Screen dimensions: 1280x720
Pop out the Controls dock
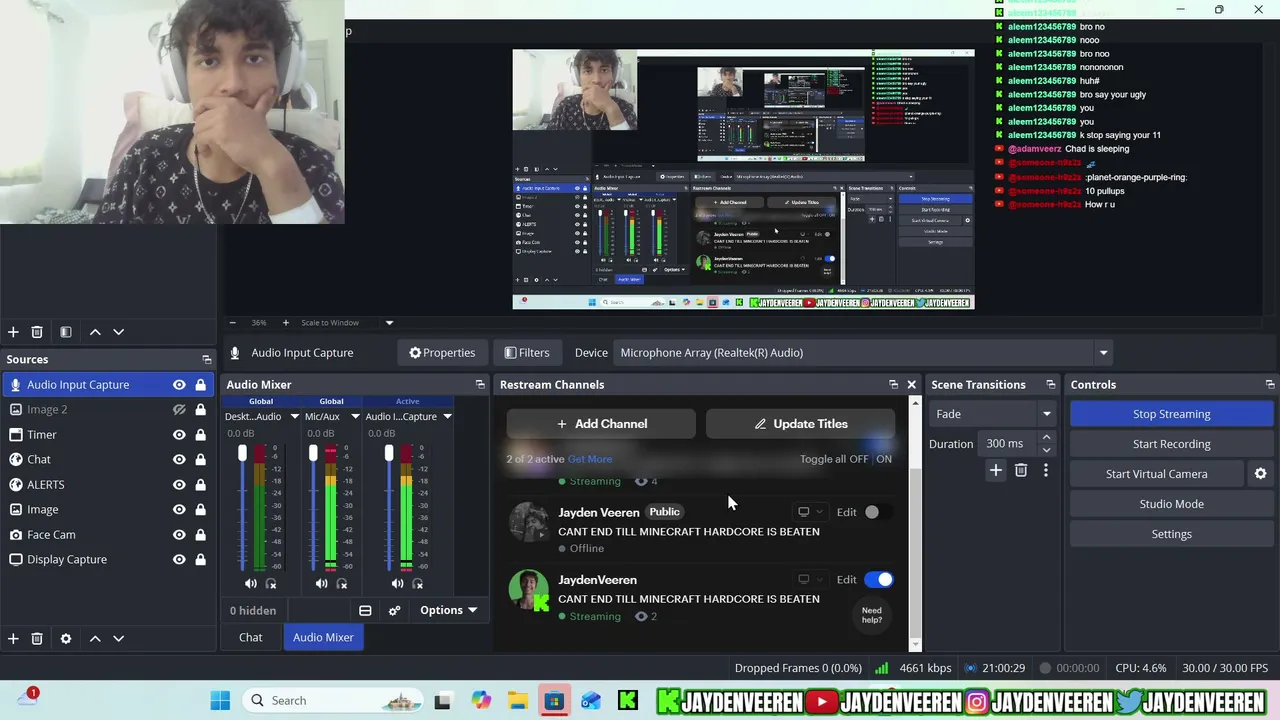[1270, 385]
